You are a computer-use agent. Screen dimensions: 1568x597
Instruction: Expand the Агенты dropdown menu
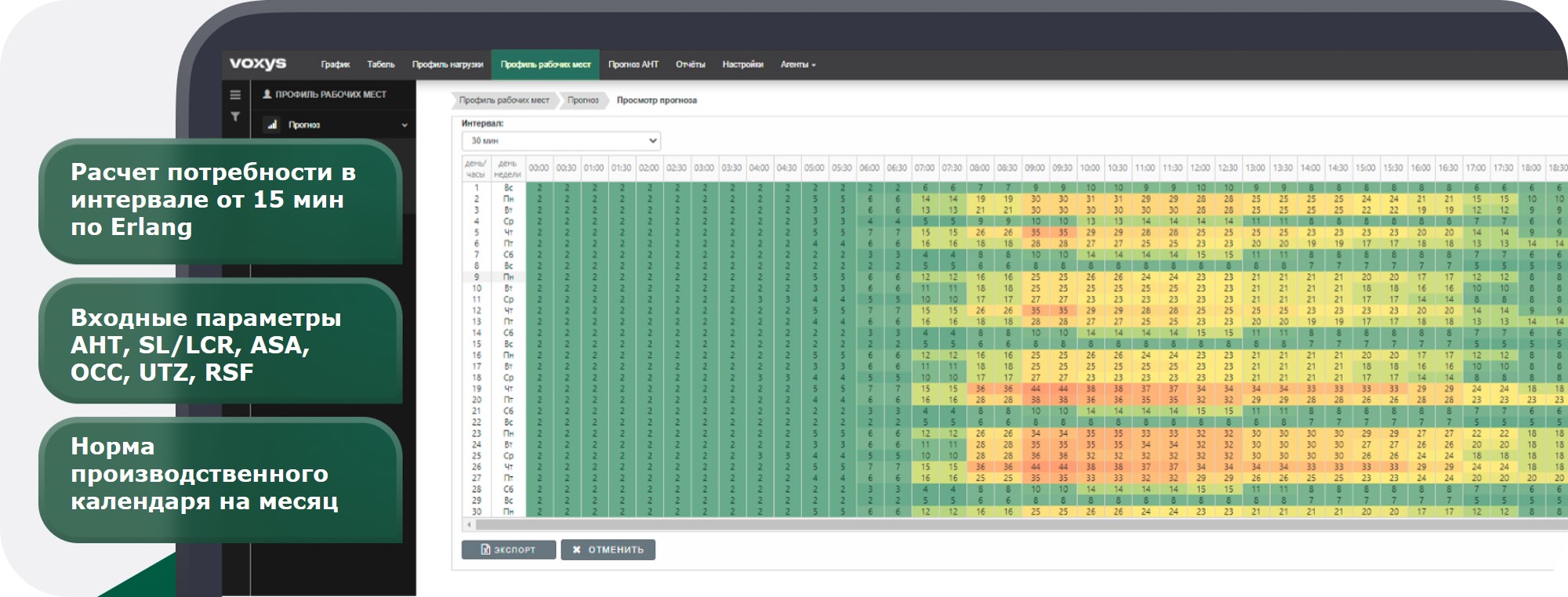798,64
